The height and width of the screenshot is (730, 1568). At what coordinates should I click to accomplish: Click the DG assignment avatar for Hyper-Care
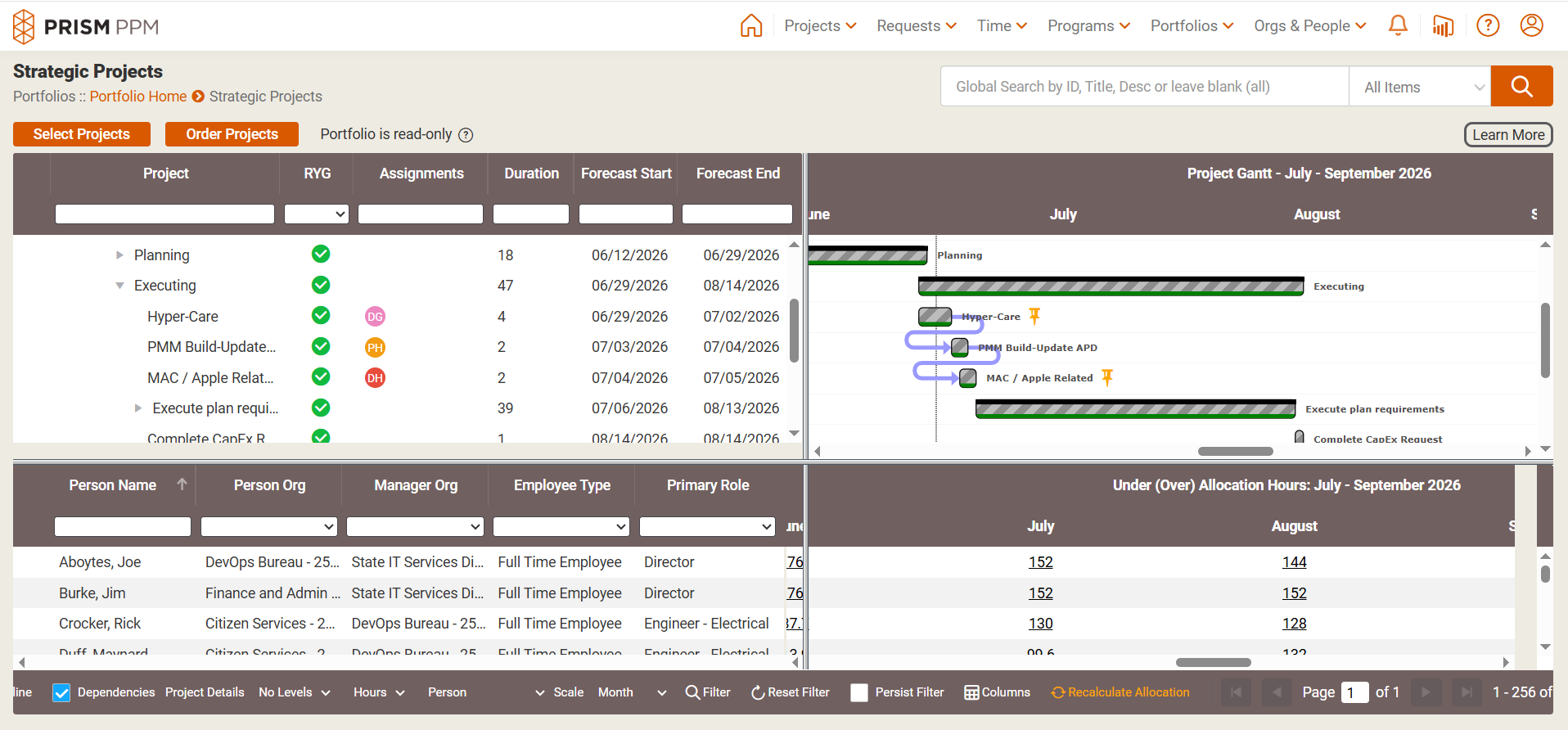click(375, 317)
